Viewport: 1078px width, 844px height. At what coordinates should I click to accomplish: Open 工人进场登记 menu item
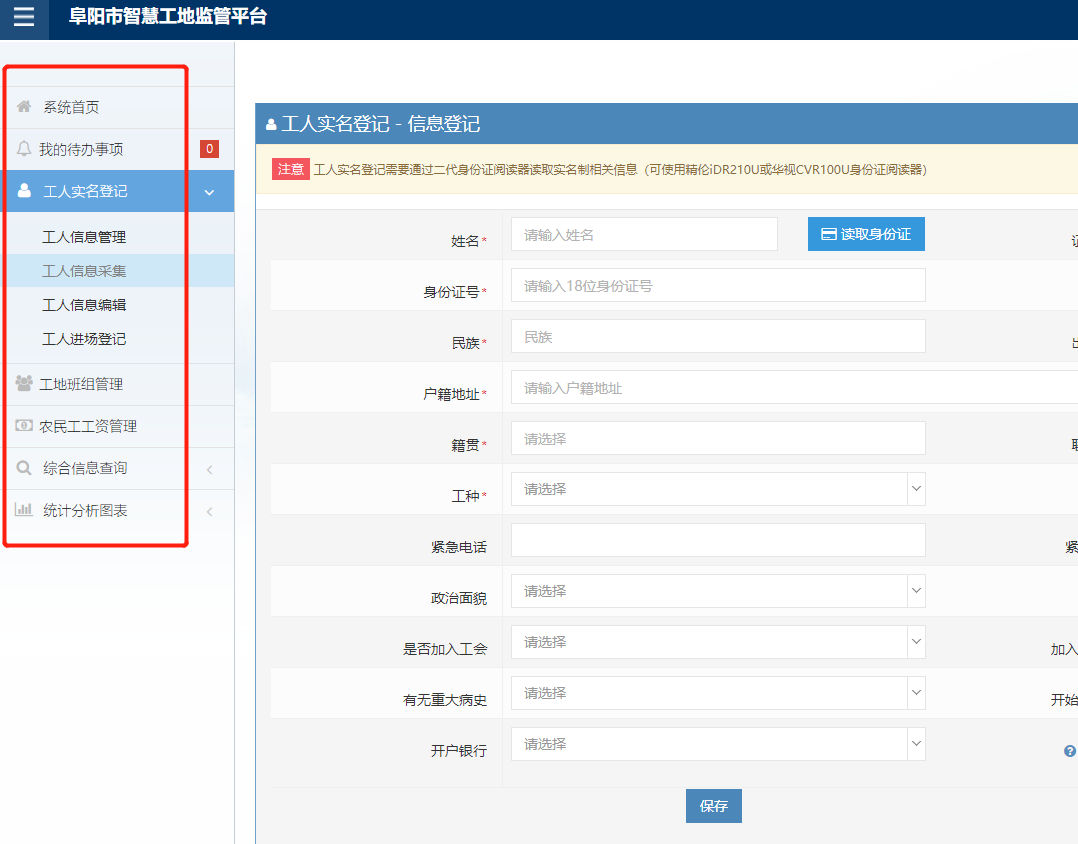pyautogui.click(x=84, y=339)
